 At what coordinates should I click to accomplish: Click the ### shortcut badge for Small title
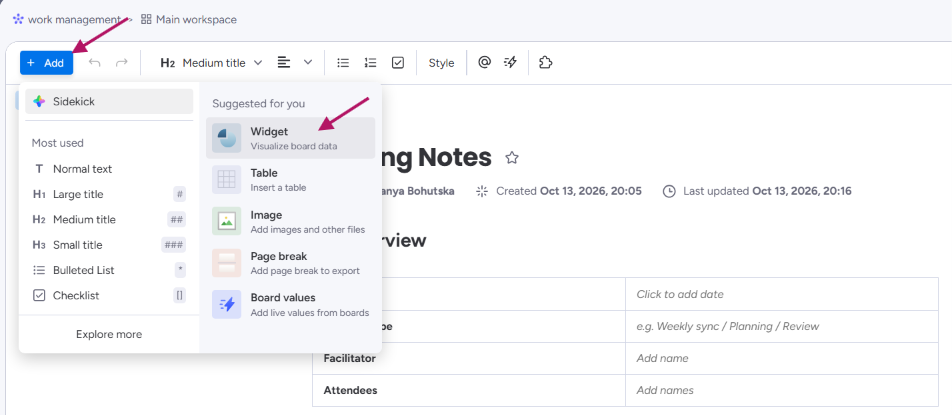[174, 245]
